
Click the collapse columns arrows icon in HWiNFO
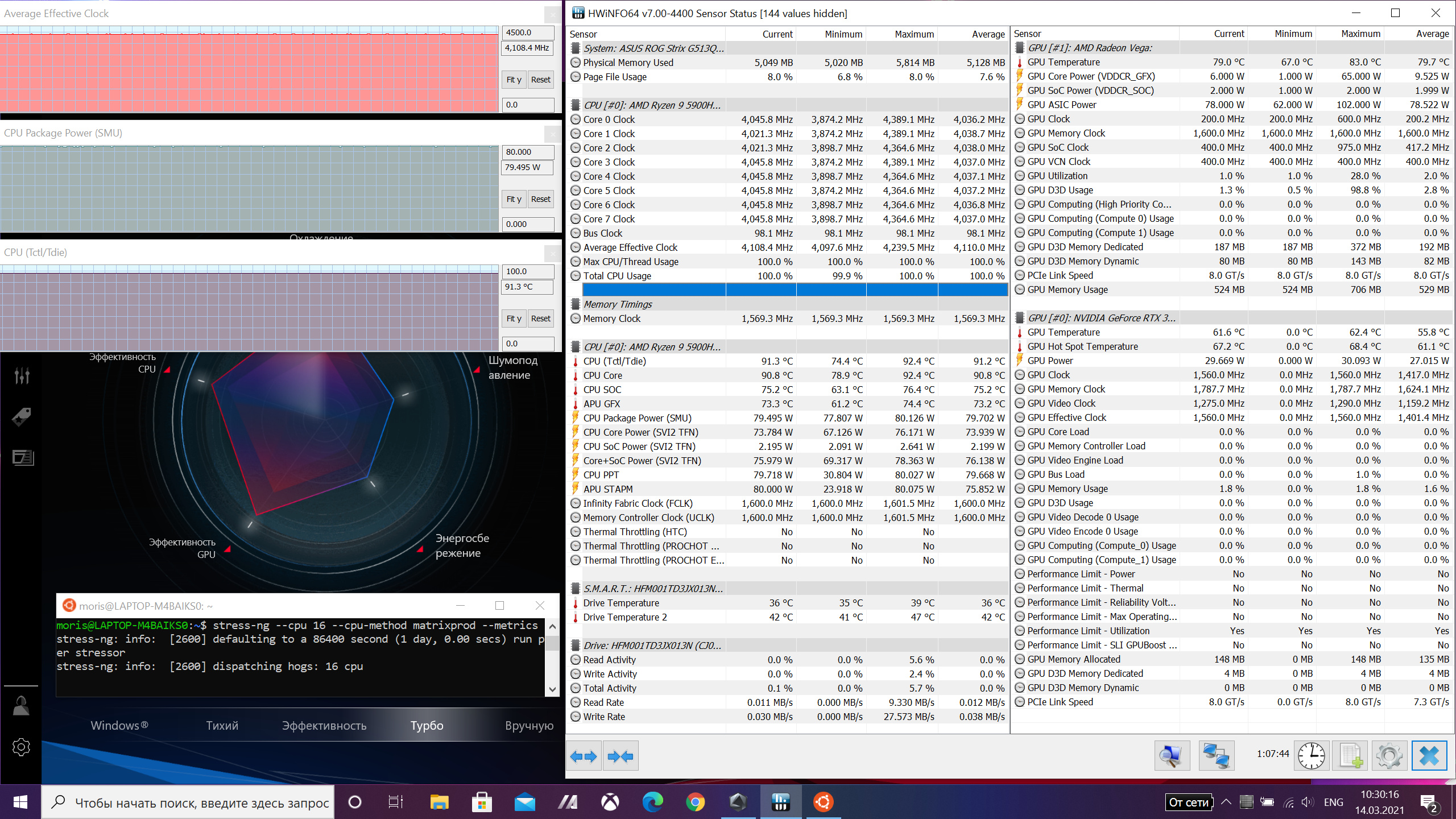620,756
